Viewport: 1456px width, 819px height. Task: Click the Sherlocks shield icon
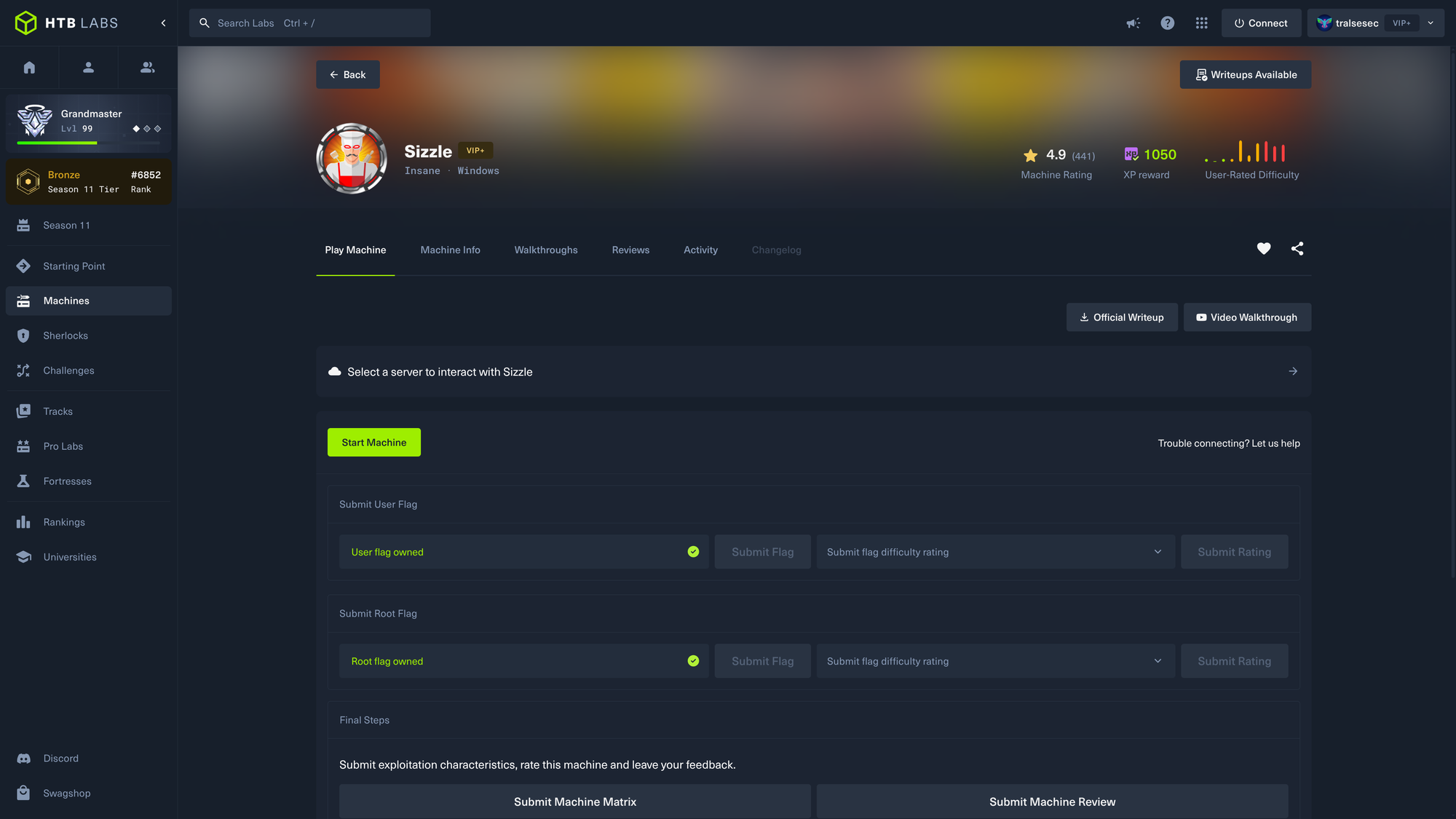[x=23, y=336]
